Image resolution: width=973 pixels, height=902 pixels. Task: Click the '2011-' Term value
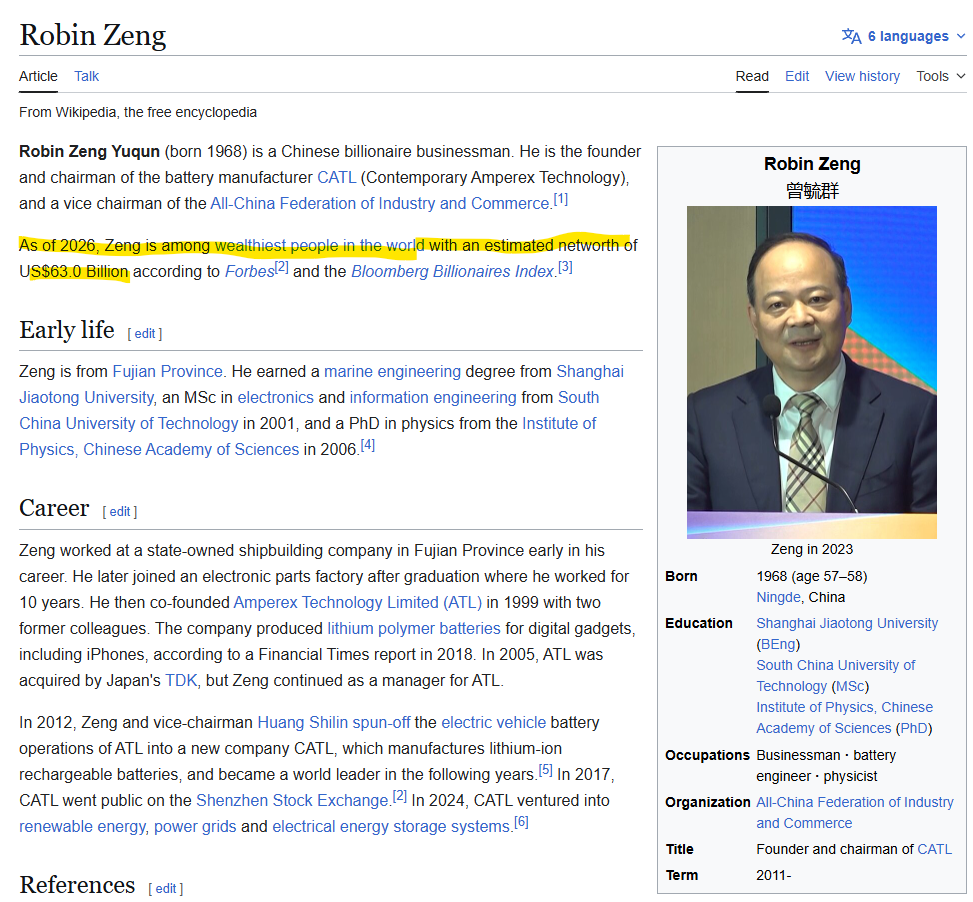773,876
